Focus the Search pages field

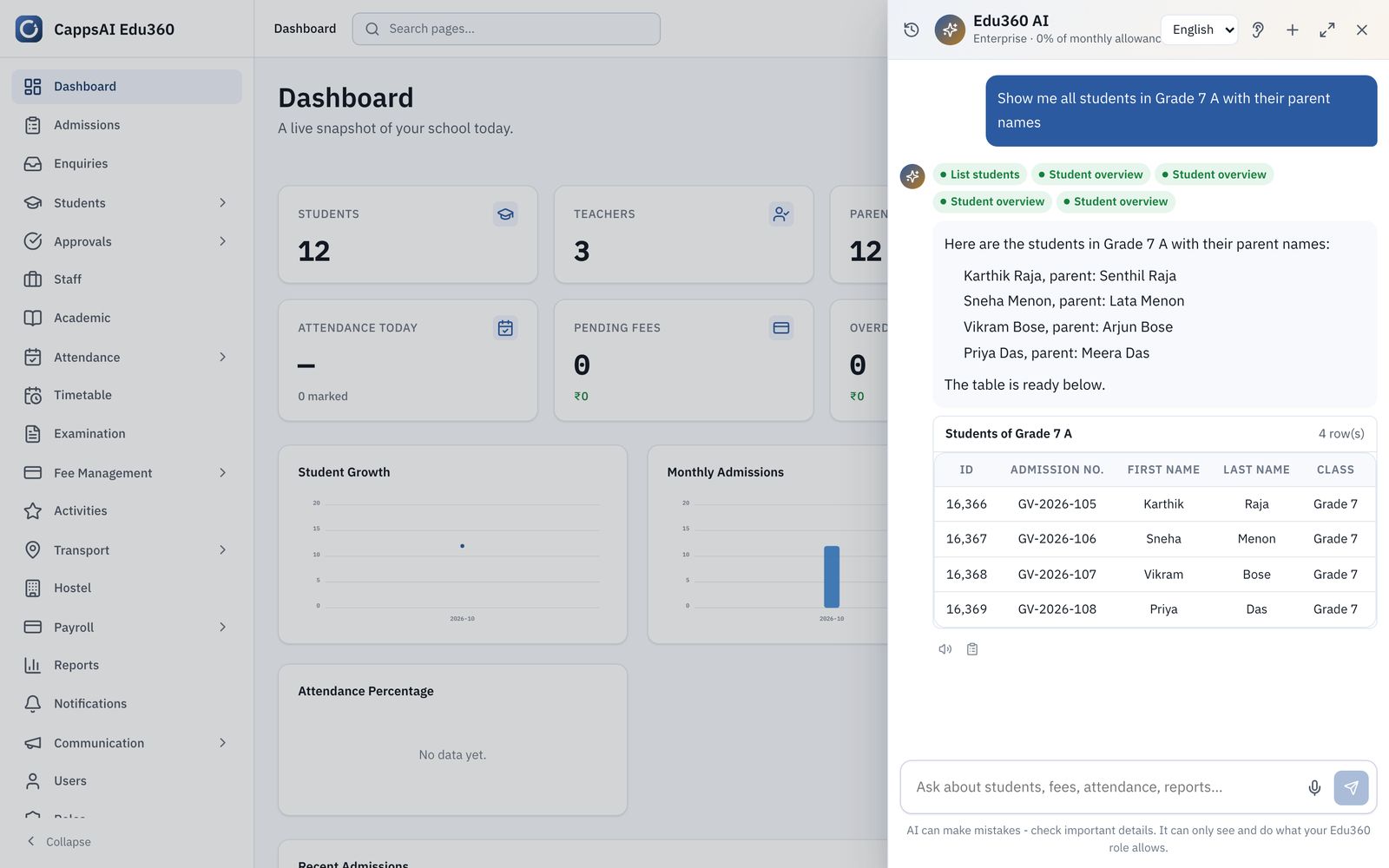506,29
